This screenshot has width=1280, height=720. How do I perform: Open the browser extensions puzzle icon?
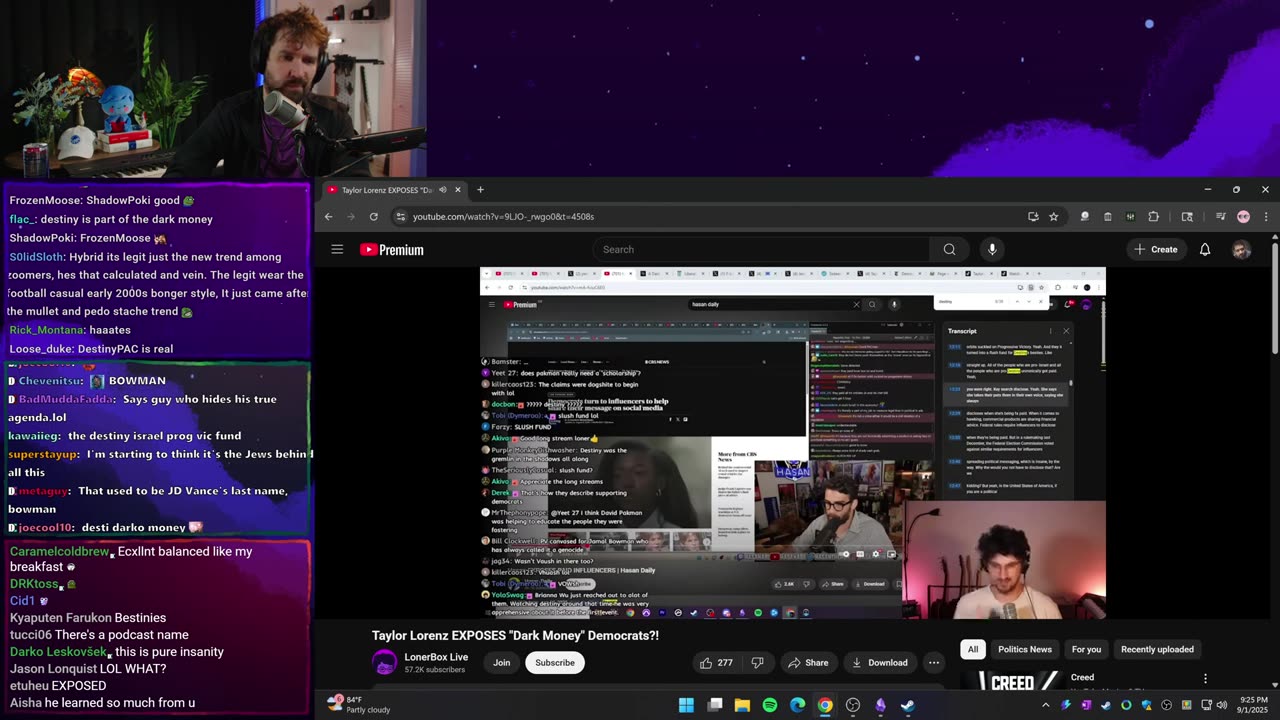coord(1153,216)
